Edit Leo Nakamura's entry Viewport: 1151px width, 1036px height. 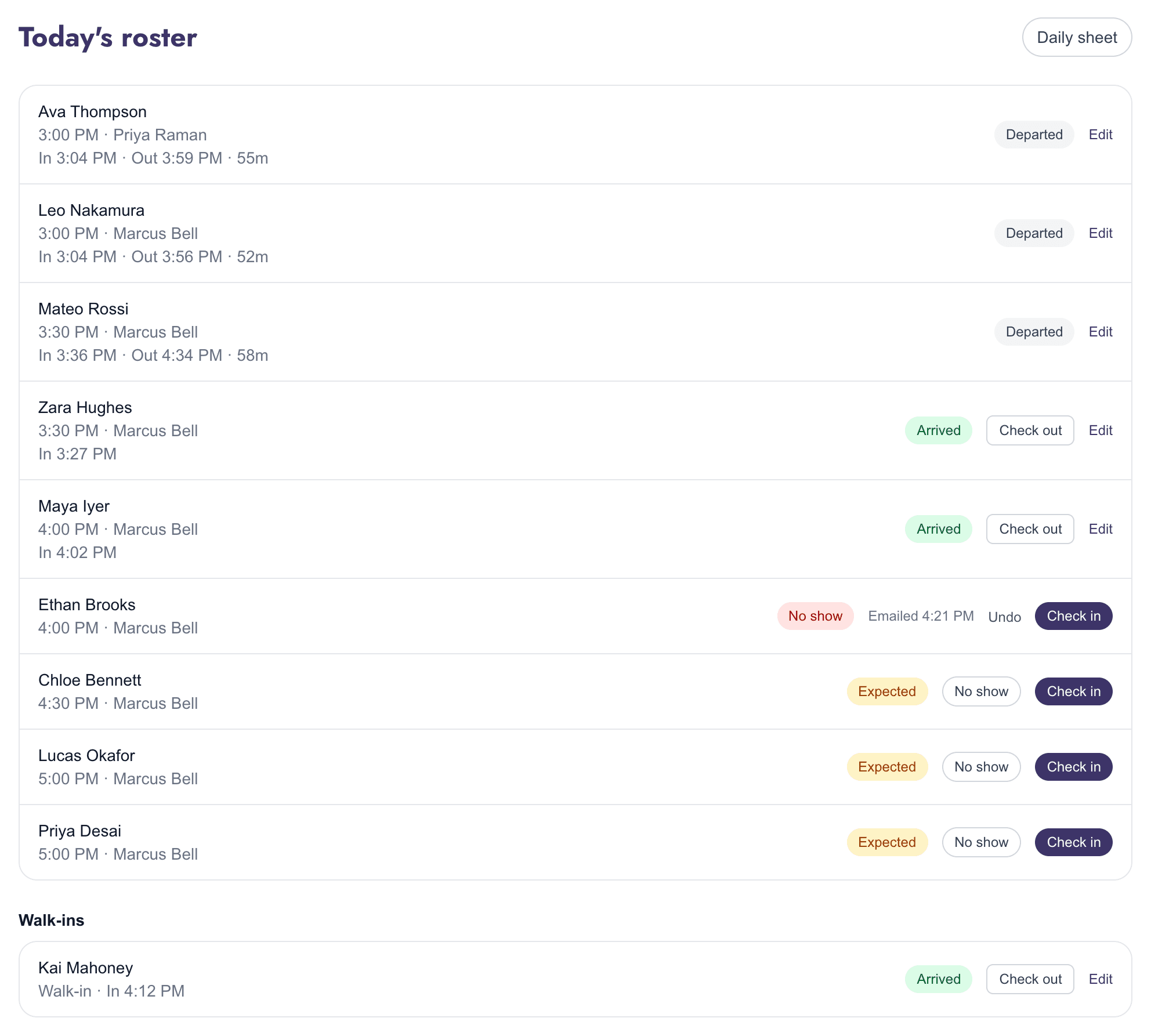click(x=1101, y=233)
